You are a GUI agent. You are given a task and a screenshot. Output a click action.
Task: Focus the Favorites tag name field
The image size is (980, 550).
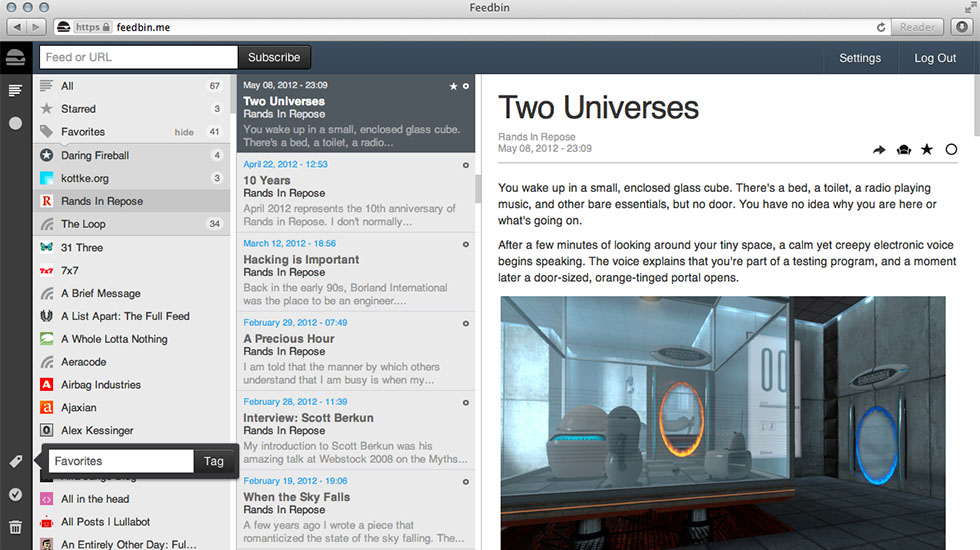(x=121, y=461)
